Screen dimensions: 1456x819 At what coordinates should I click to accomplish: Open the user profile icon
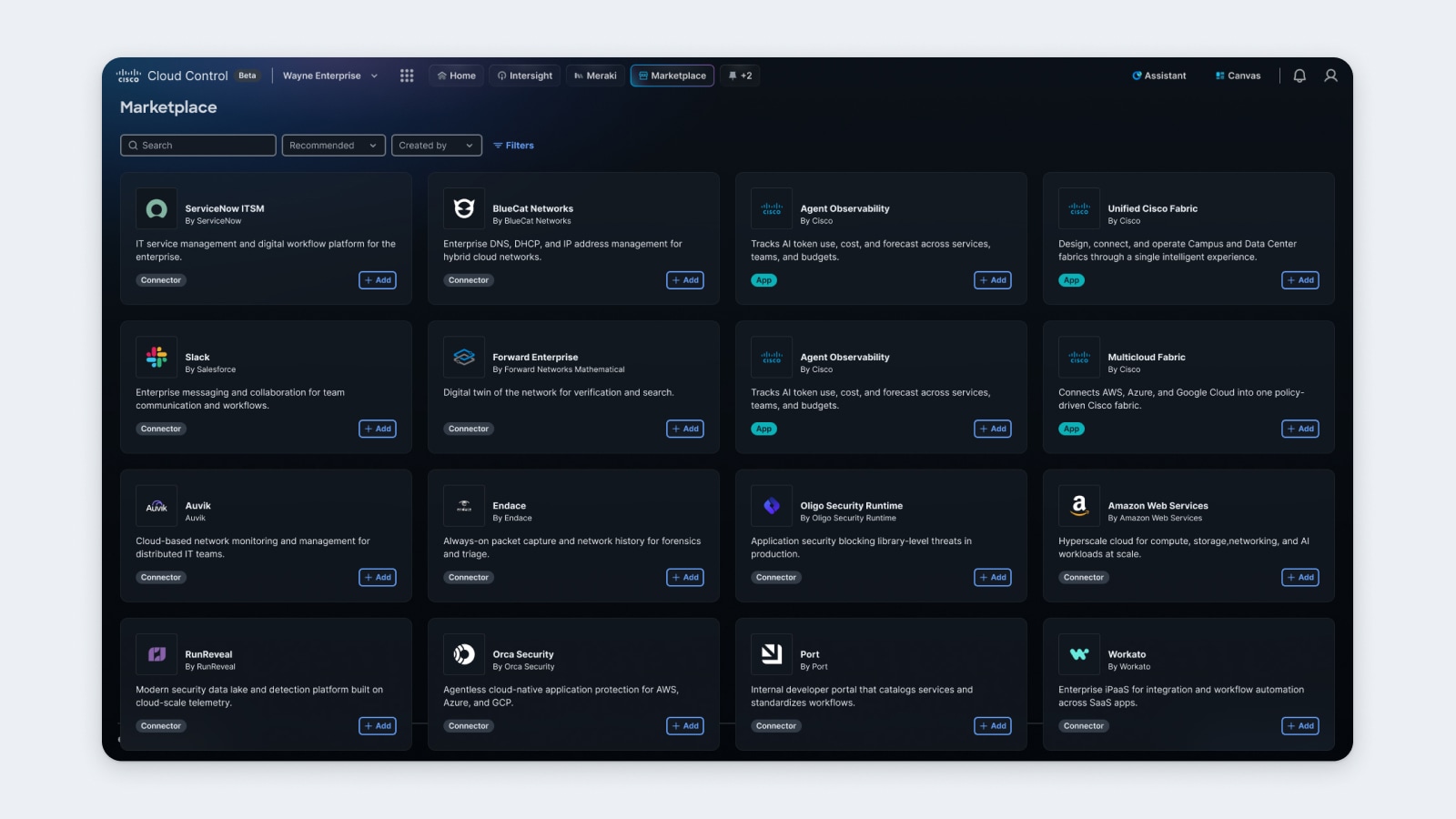[1330, 76]
